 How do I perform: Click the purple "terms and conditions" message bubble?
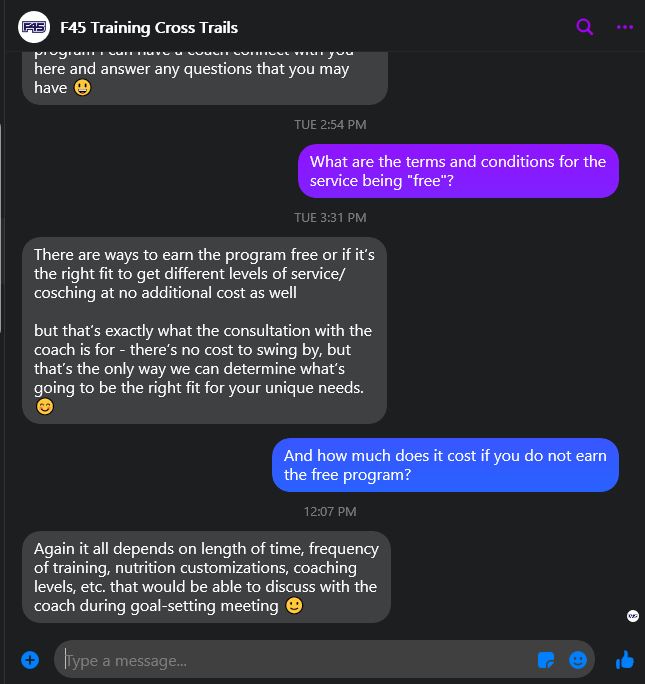click(458, 171)
